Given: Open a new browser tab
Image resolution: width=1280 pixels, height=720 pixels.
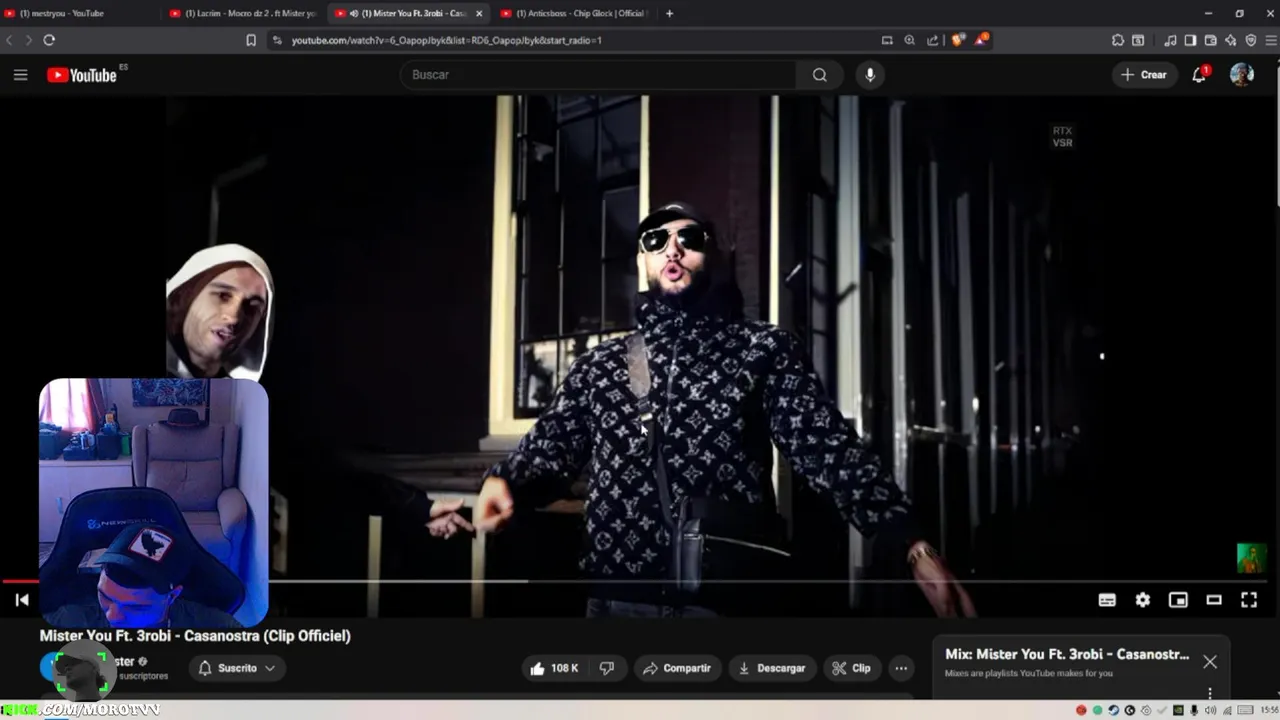Looking at the screenshot, I should click(x=669, y=13).
